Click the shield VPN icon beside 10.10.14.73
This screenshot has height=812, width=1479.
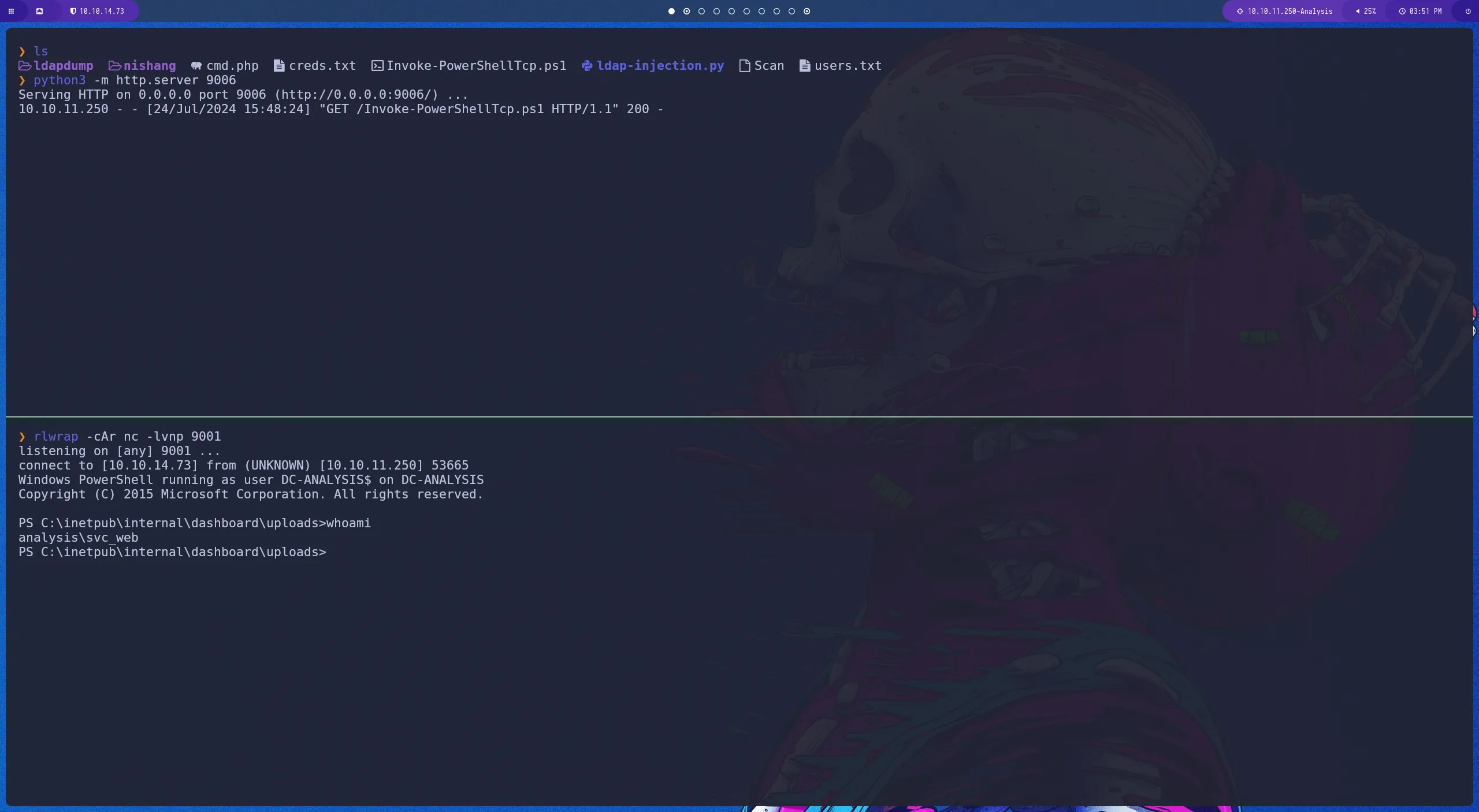coord(74,11)
